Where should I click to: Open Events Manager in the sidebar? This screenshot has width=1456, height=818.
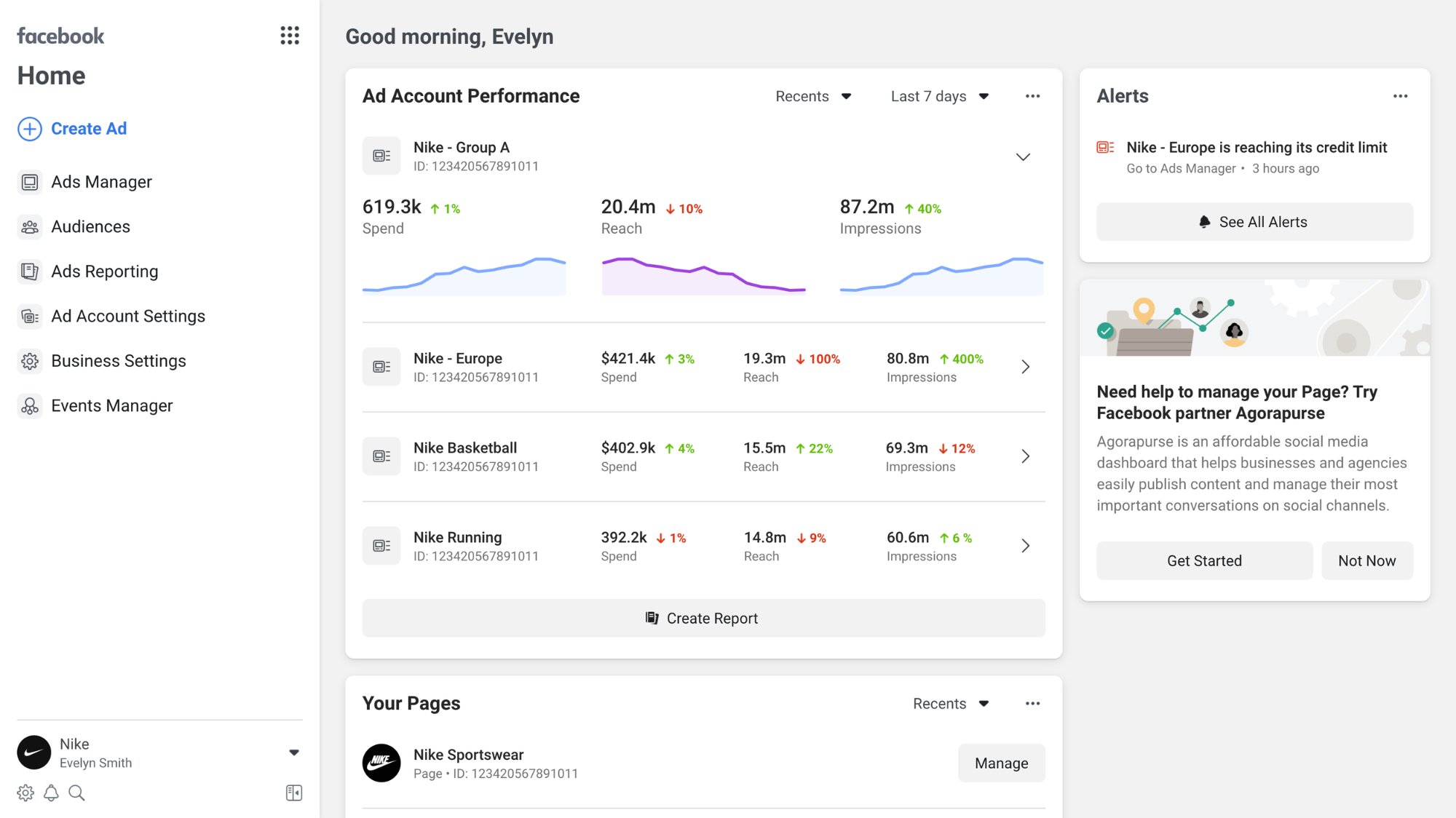coord(111,405)
